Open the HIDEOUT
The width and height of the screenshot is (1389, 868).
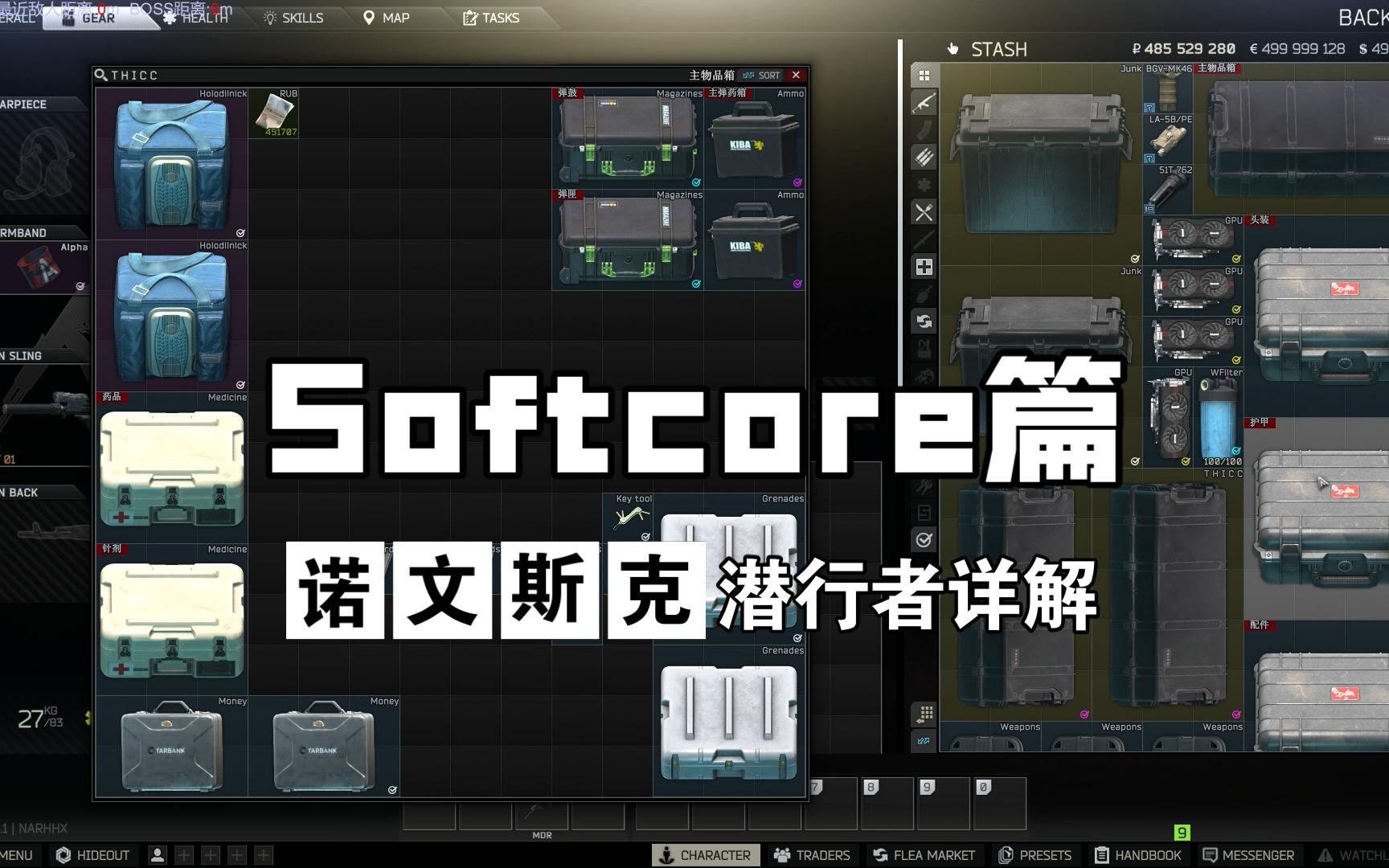[x=92, y=855]
